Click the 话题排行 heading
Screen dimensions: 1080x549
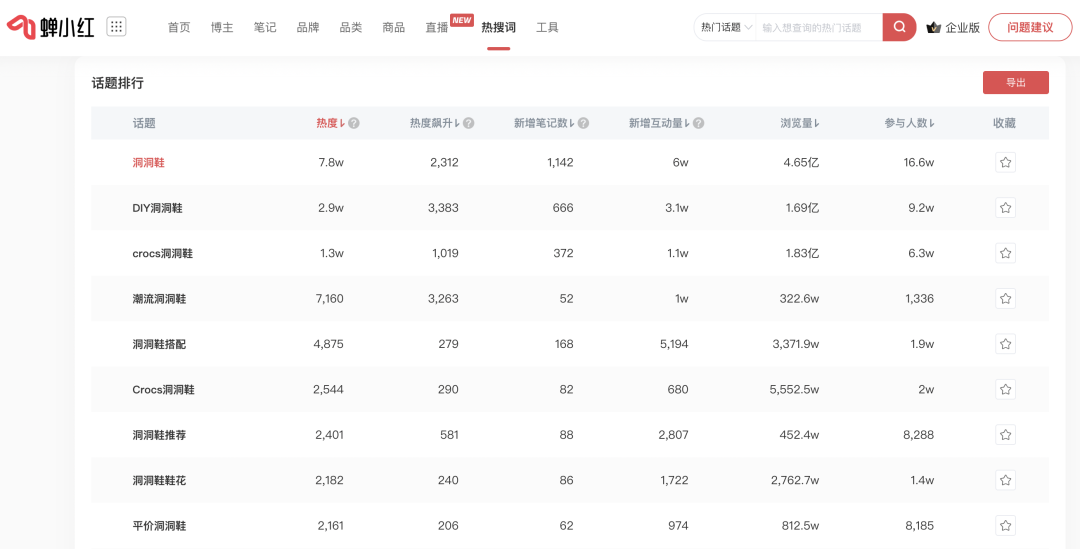[x=118, y=83]
